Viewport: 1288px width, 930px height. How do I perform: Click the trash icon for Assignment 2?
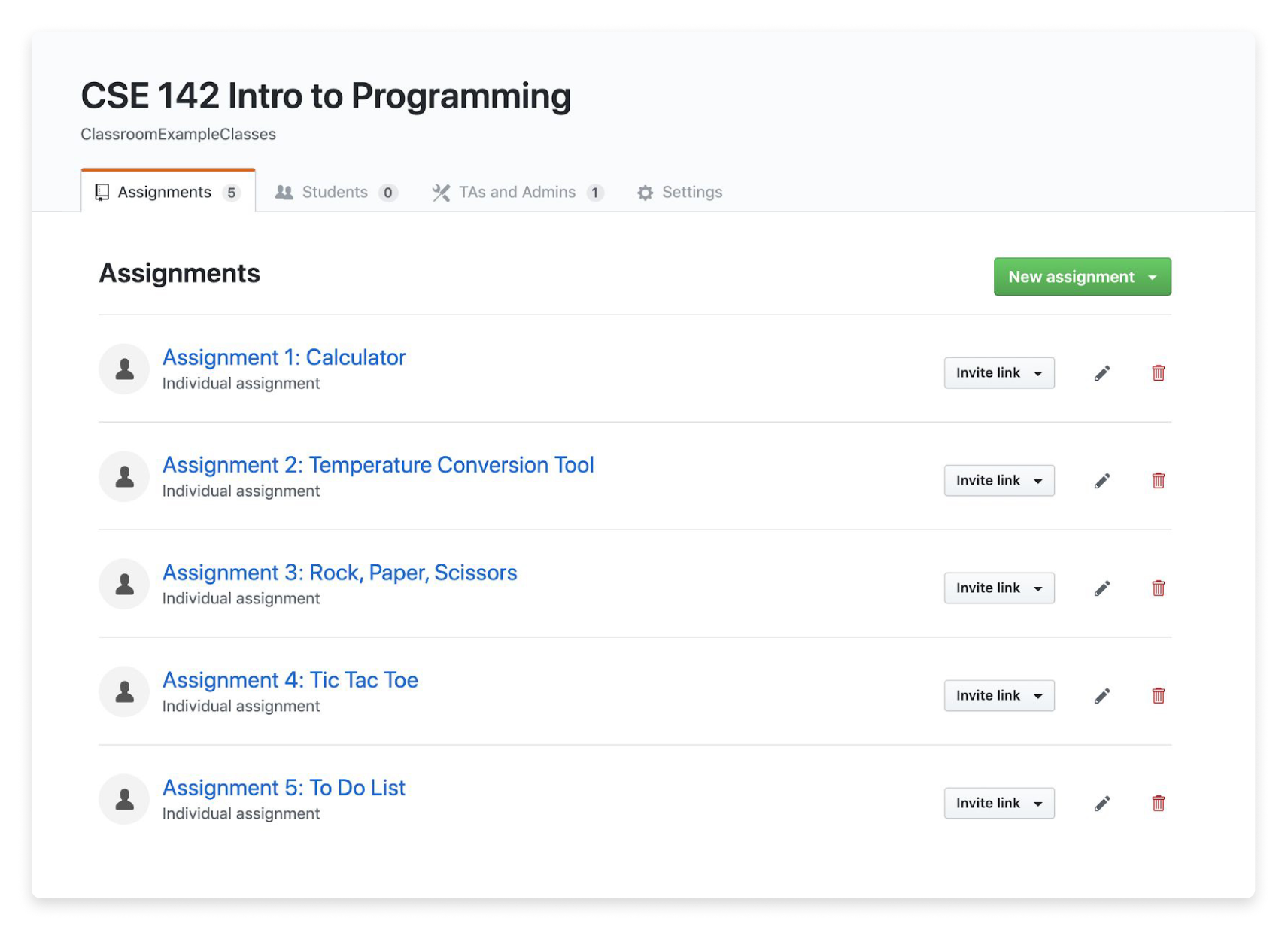(x=1158, y=481)
